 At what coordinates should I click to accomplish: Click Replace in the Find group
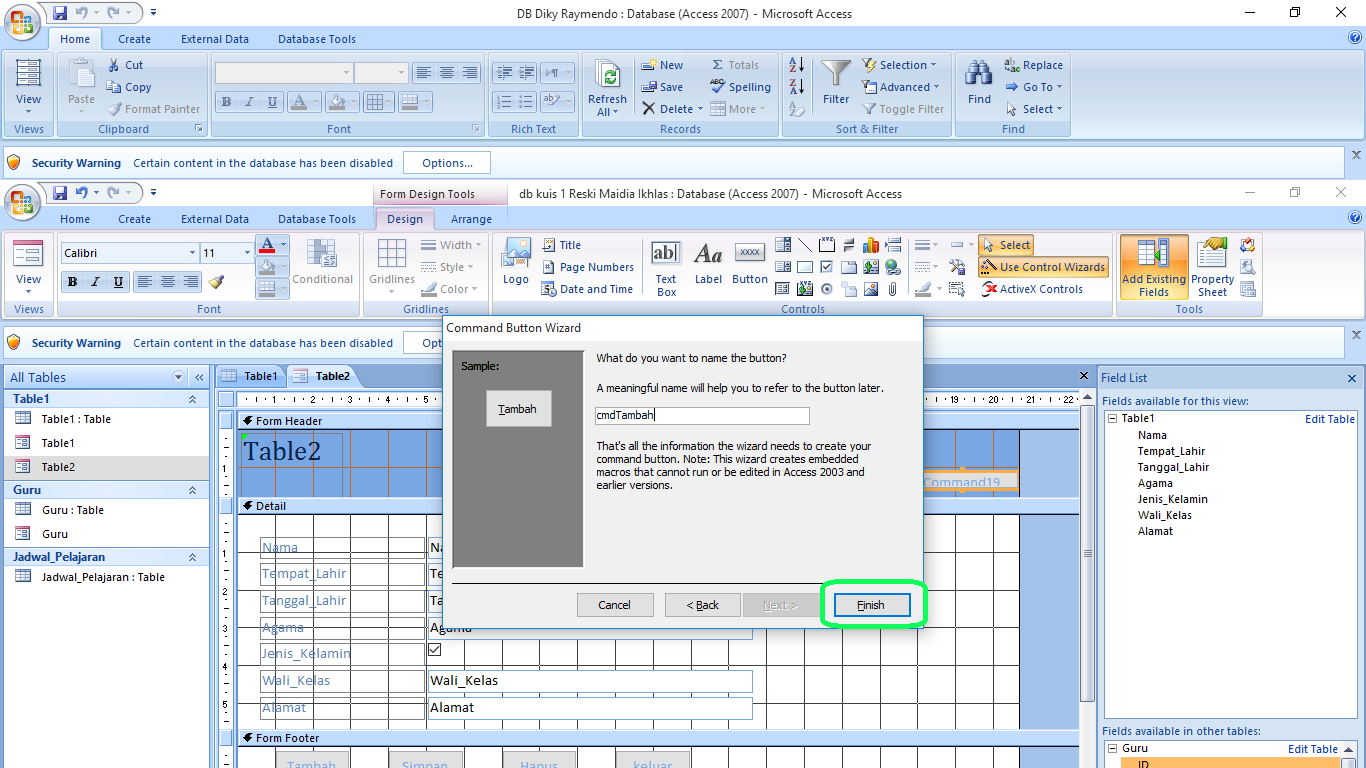1034,65
